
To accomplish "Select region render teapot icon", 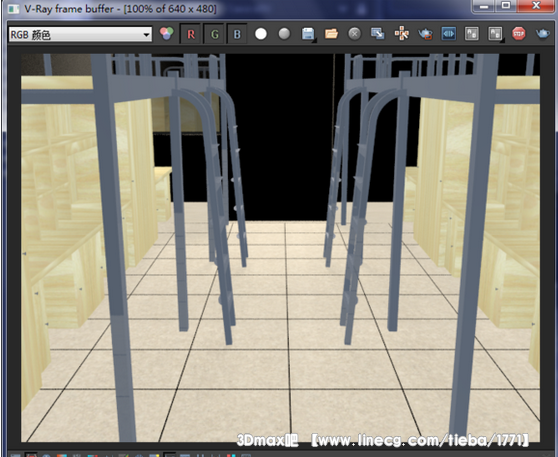I will coord(425,34).
